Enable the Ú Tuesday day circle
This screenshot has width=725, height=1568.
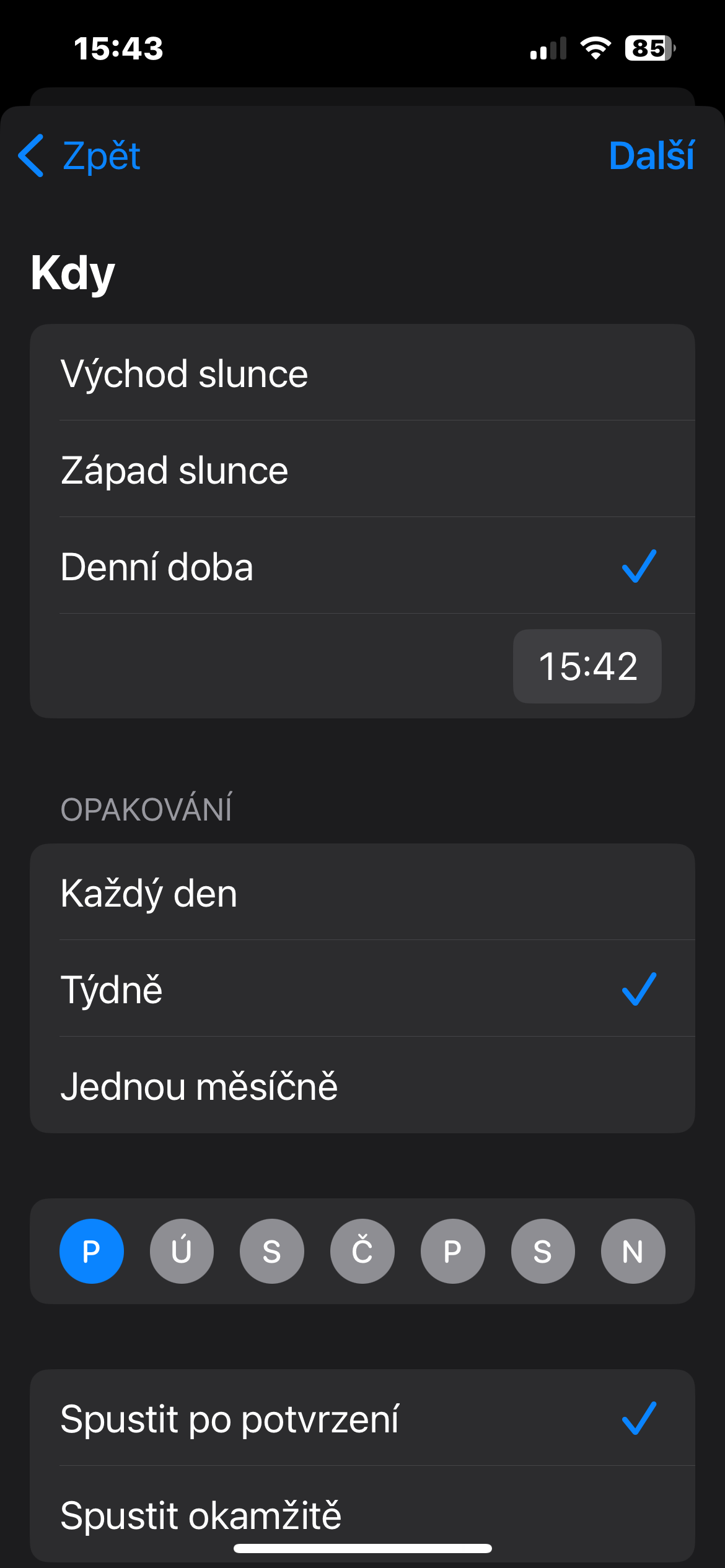[x=182, y=1252]
